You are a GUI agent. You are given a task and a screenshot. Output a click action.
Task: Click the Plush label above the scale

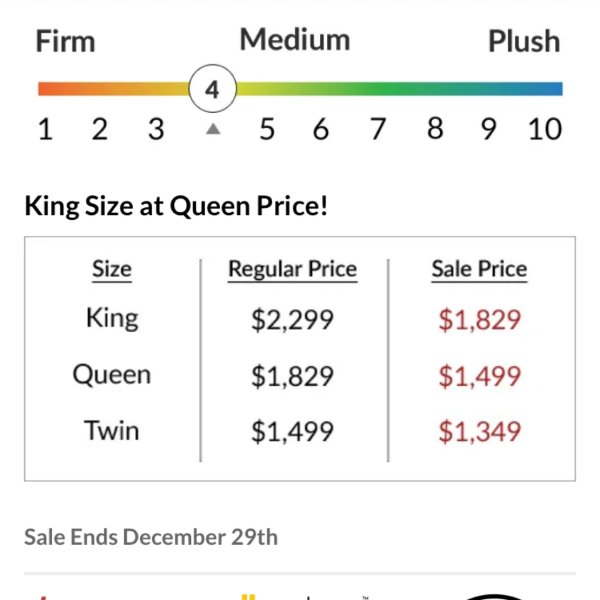click(524, 41)
